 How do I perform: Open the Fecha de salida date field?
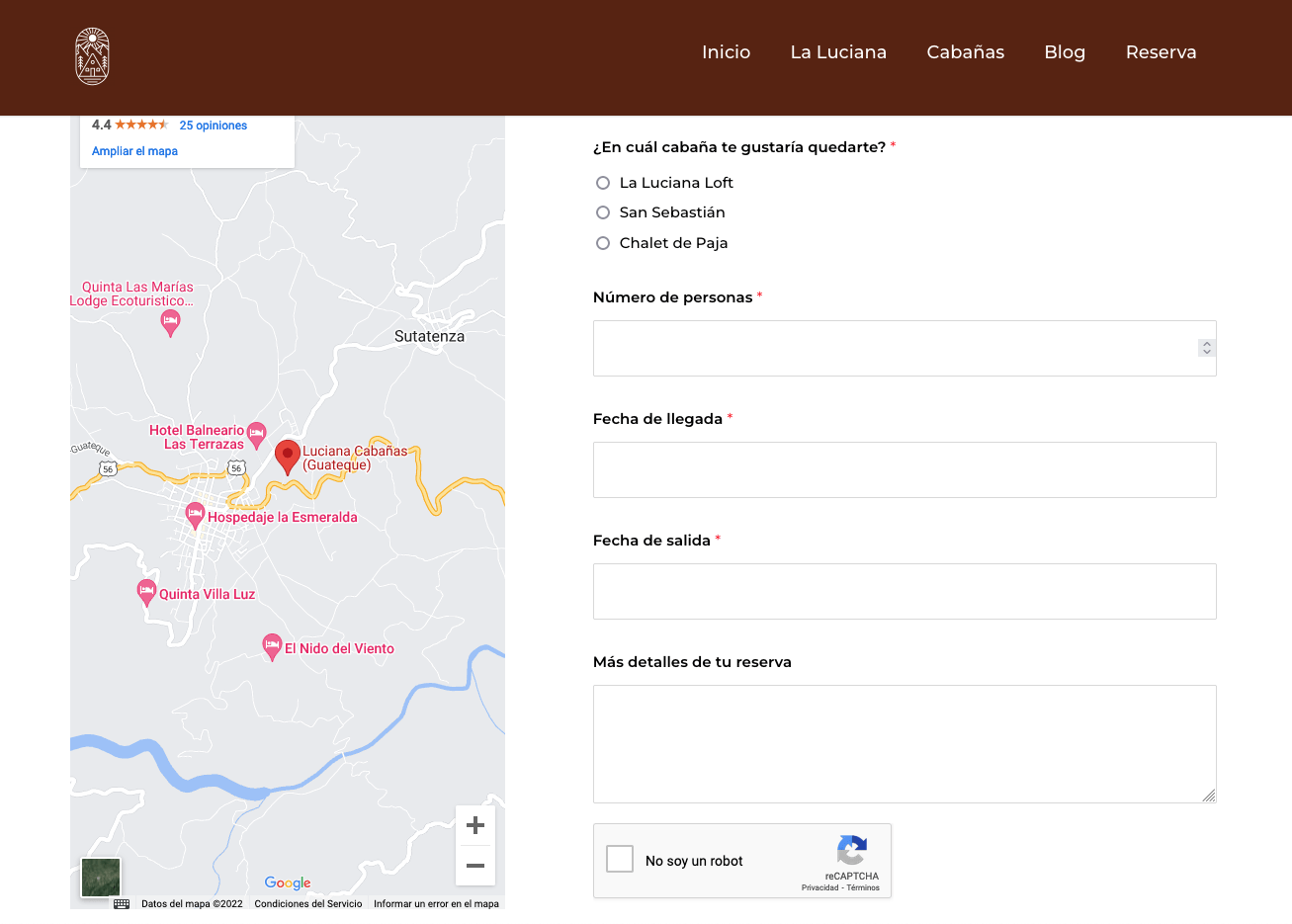904,591
